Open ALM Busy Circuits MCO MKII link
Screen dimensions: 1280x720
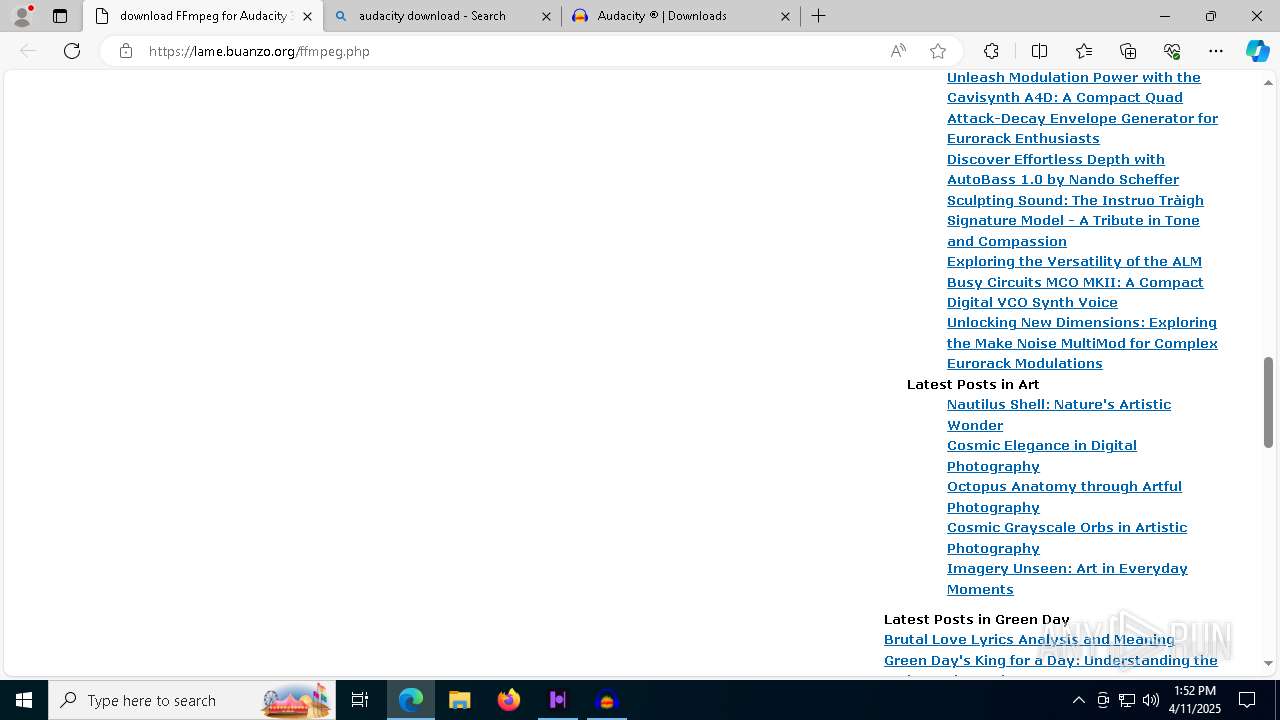(x=1075, y=282)
